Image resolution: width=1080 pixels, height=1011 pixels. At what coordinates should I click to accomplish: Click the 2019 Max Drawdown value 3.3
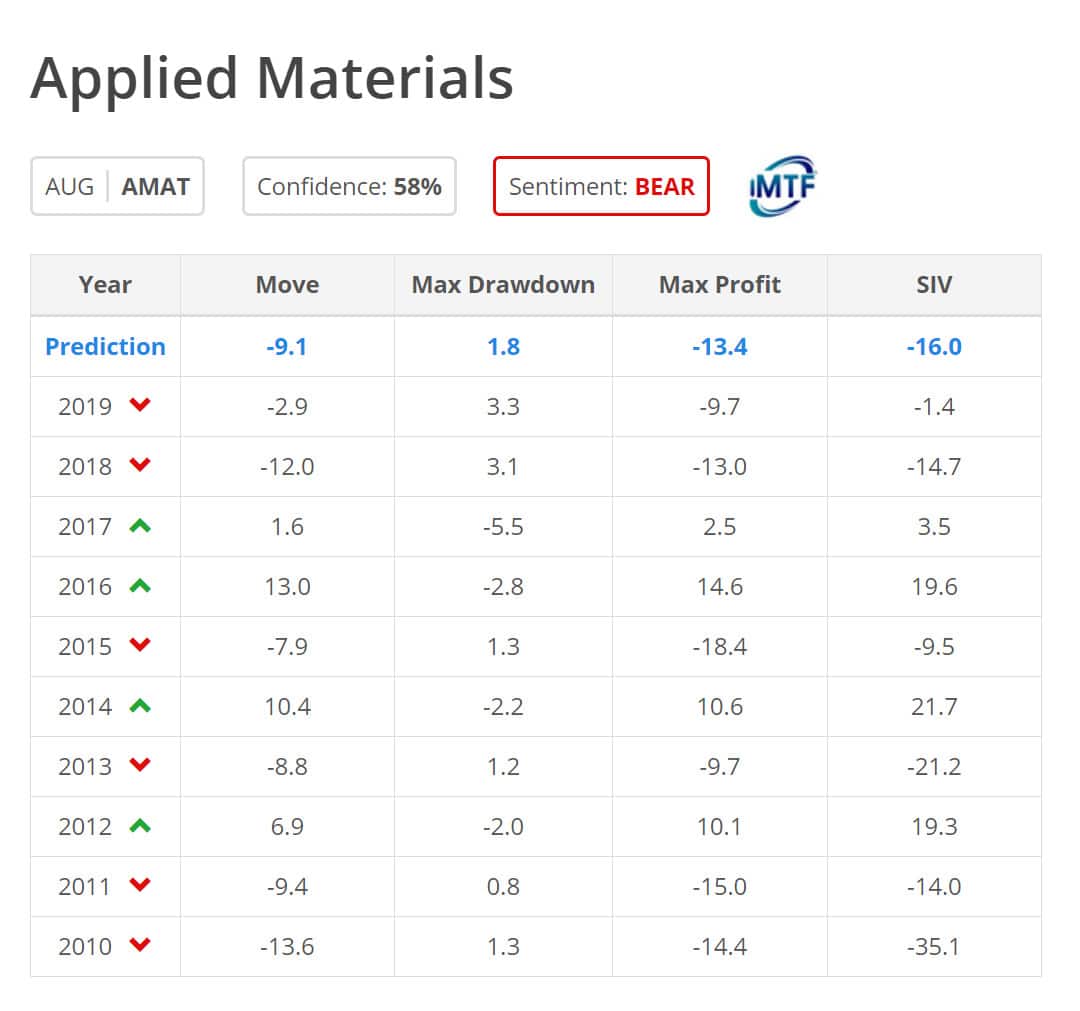(x=503, y=407)
